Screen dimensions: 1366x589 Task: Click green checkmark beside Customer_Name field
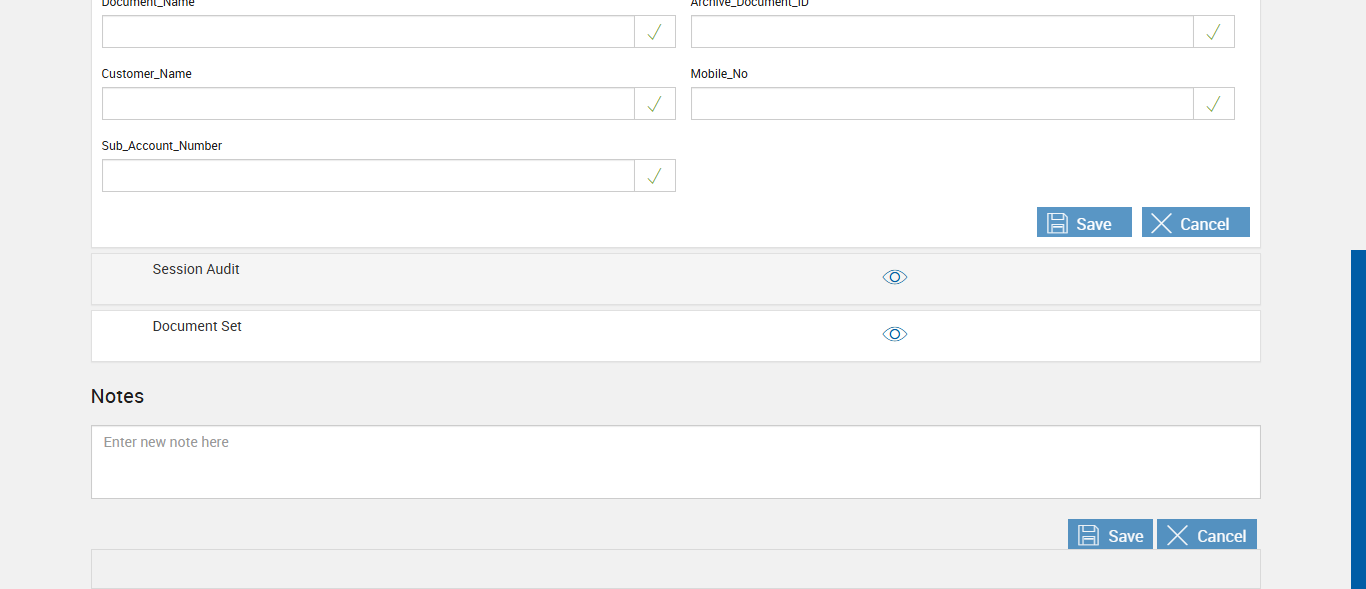click(654, 104)
